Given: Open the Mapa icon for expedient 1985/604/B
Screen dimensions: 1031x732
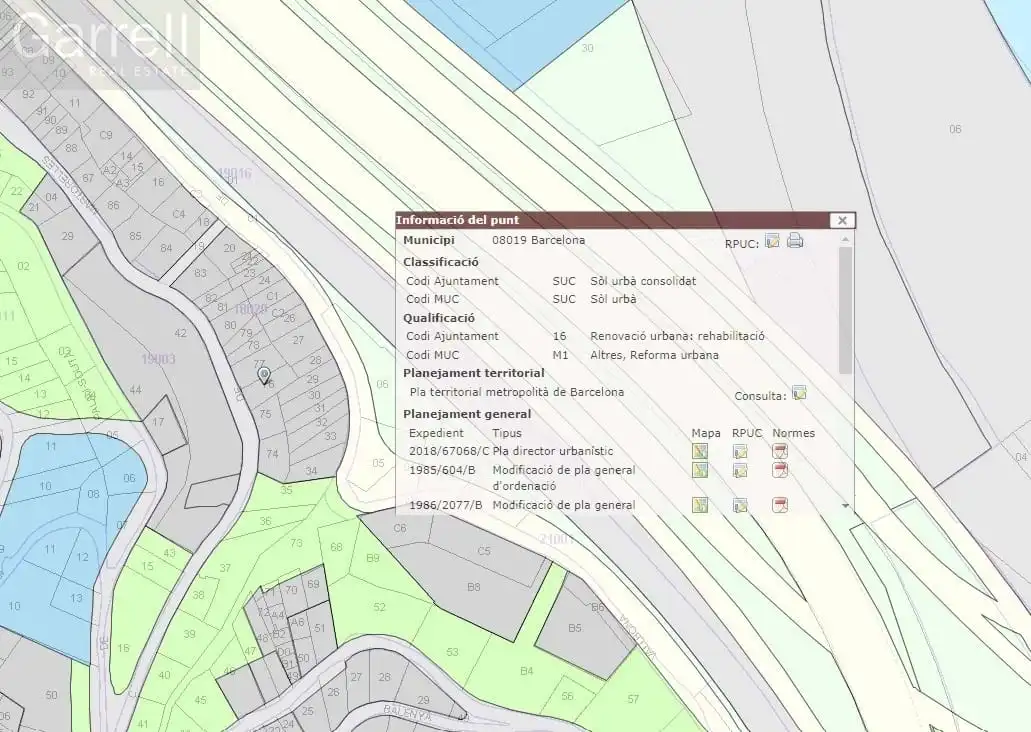Looking at the screenshot, I should 700,470.
